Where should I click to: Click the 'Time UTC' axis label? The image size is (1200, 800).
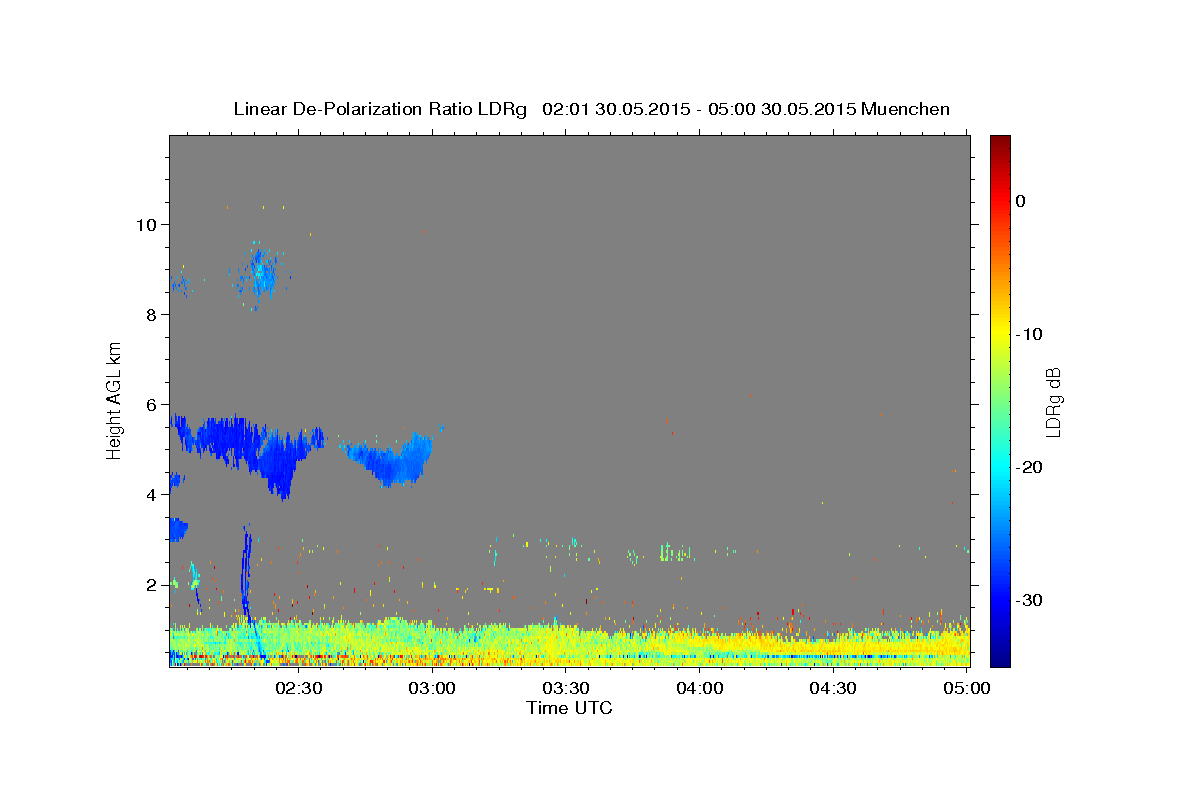[x=569, y=708]
